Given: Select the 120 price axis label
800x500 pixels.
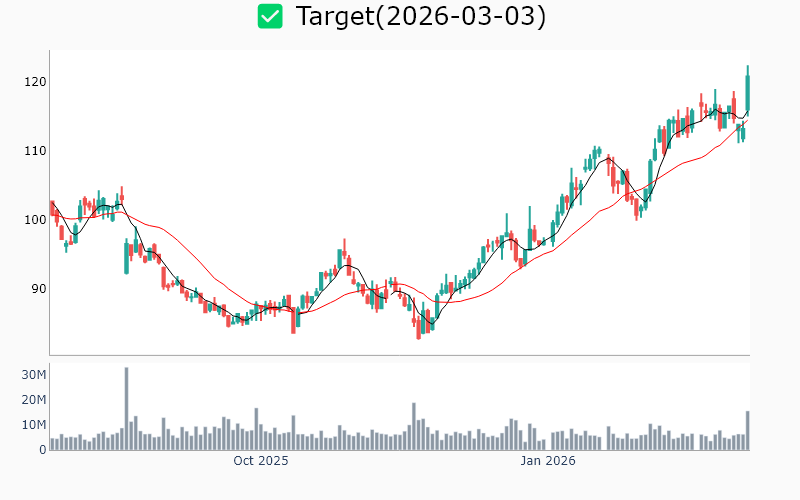Looking at the screenshot, I should tap(34, 81).
